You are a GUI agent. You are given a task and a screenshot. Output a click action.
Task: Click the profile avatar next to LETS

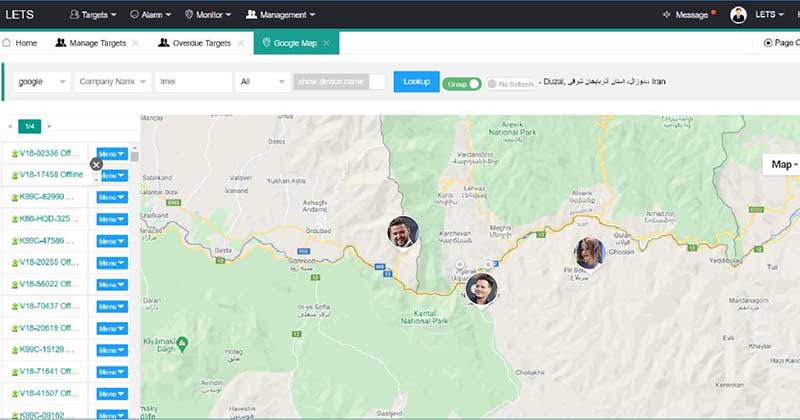tap(738, 14)
